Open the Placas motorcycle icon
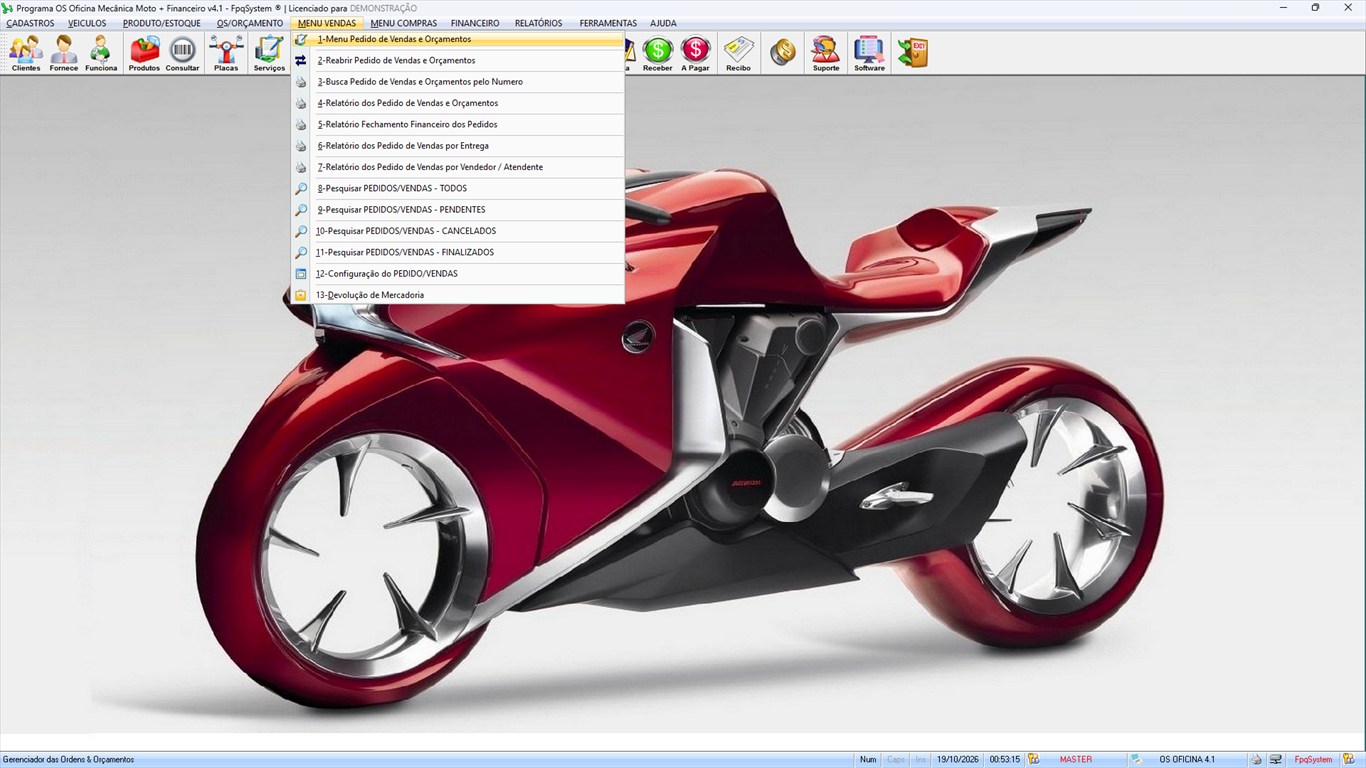The height and width of the screenshot is (768, 1366). [x=226, y=53]
